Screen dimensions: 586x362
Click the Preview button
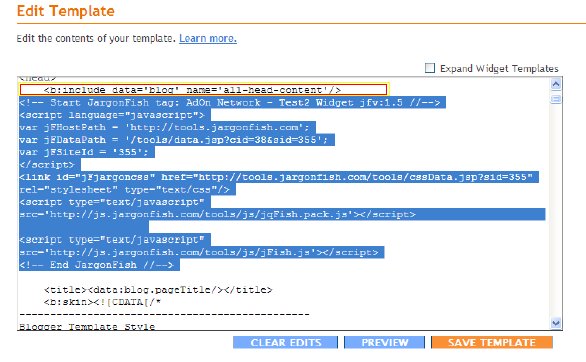point(384,343)
